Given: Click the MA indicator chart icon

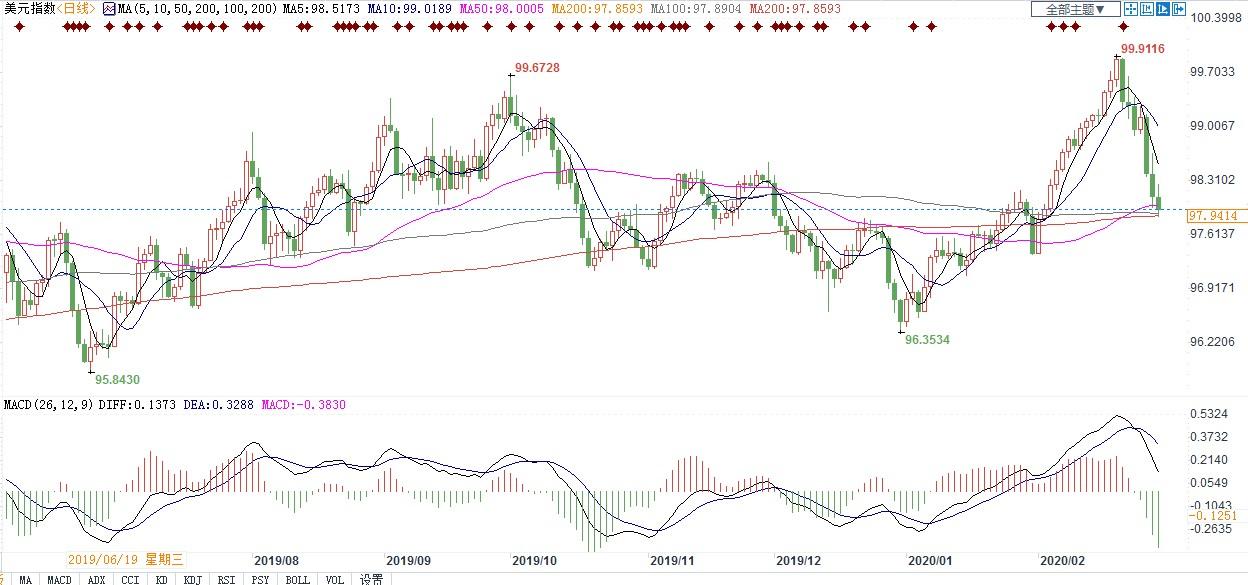Looking at the screenshot, I should pos(109,9).
